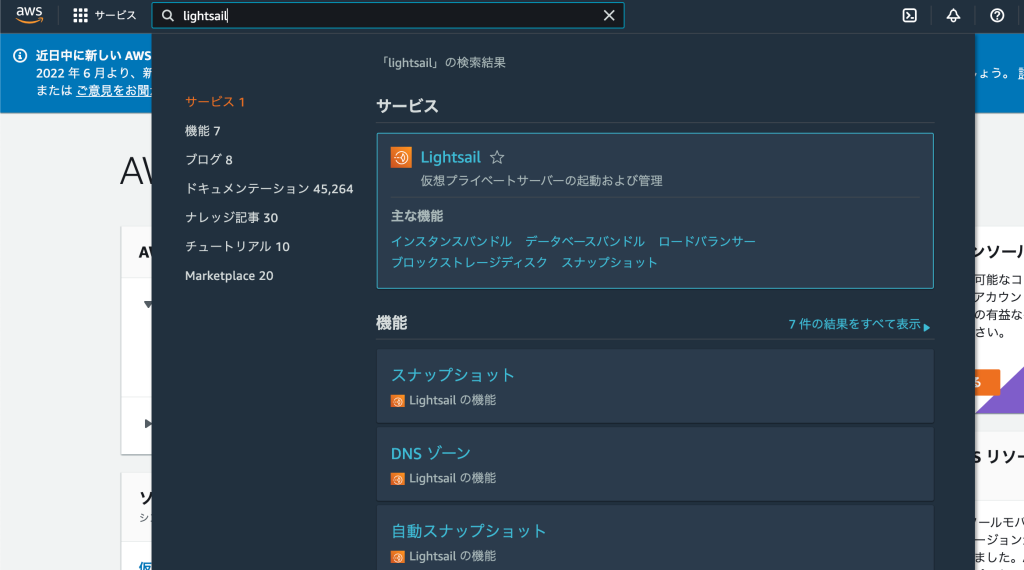Filter results by チュートリアル 10

coord(237,247)
